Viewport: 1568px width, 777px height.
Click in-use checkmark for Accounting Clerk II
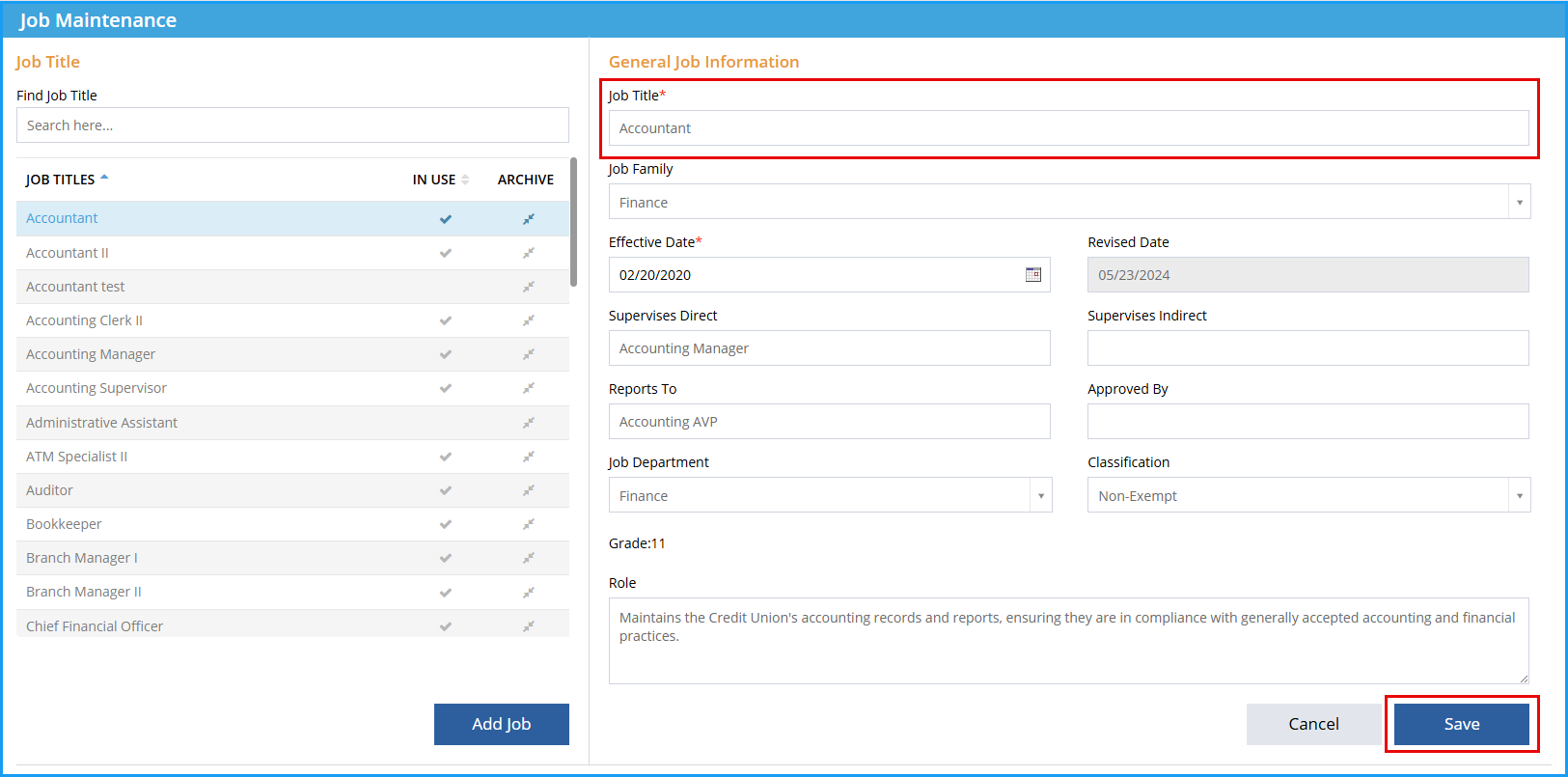[x=446, y=320]
